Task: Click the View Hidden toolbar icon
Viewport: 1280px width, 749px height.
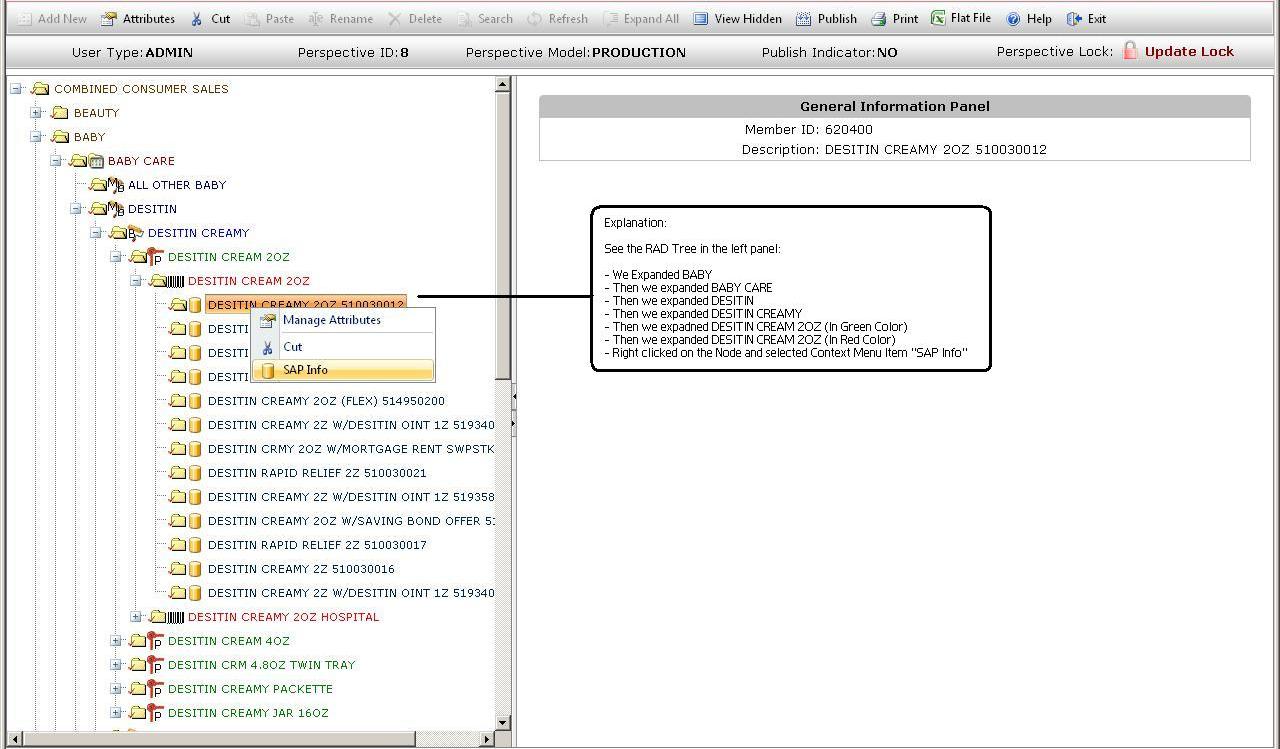Action: [x=701, y=19]
